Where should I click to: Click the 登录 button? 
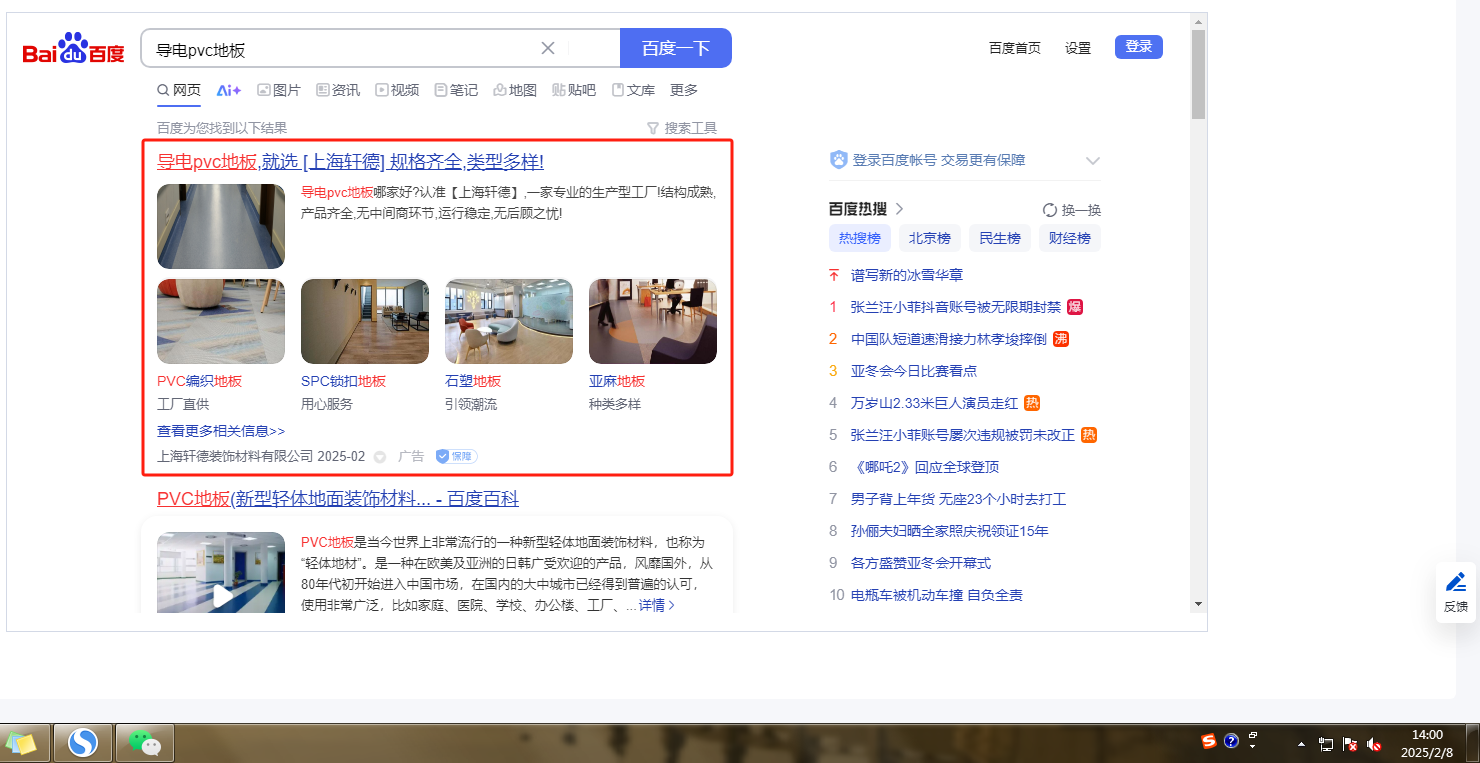pos(1139,47)
